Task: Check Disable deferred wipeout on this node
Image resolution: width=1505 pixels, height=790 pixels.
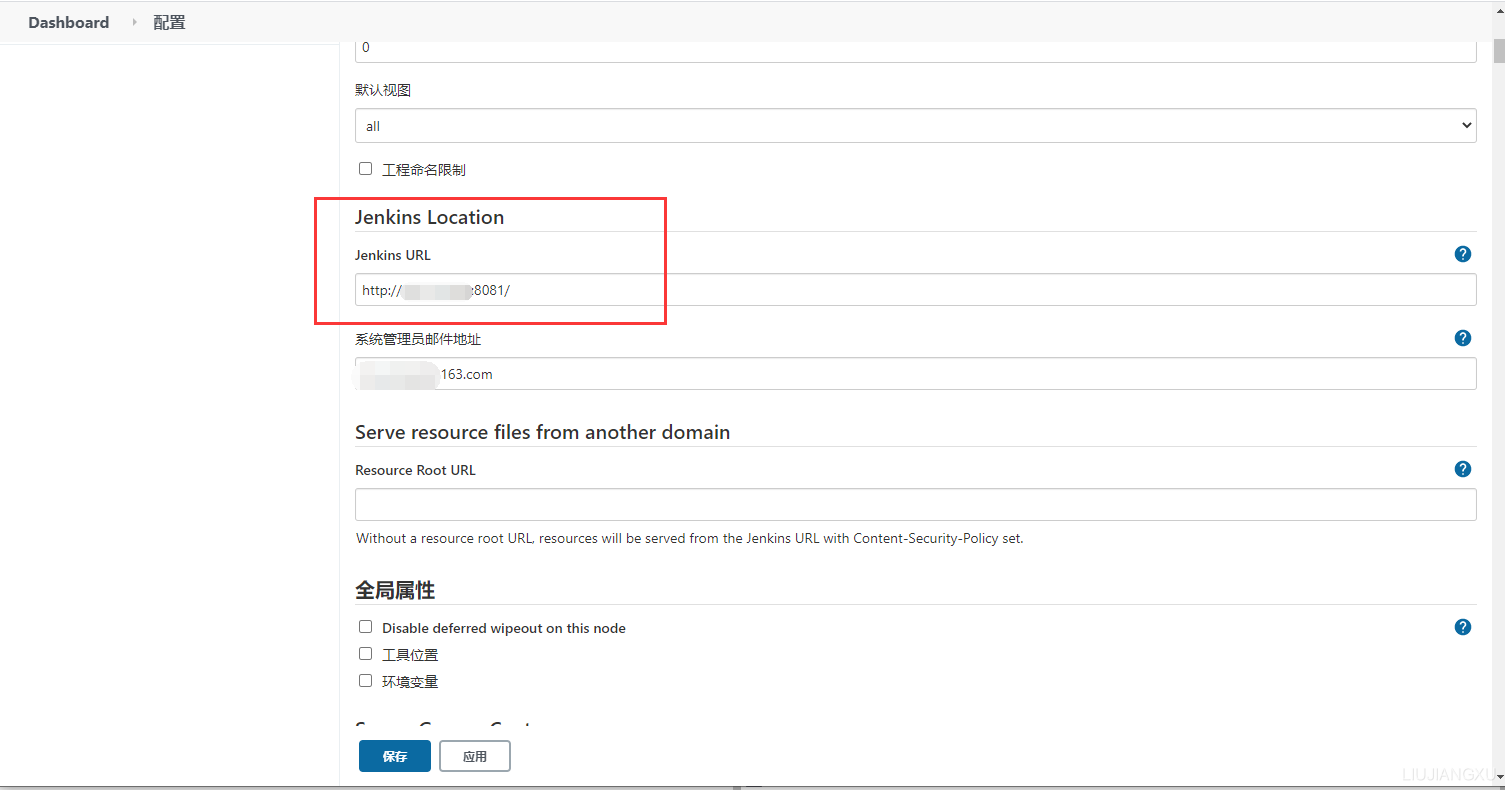Action: click(366, 627)
